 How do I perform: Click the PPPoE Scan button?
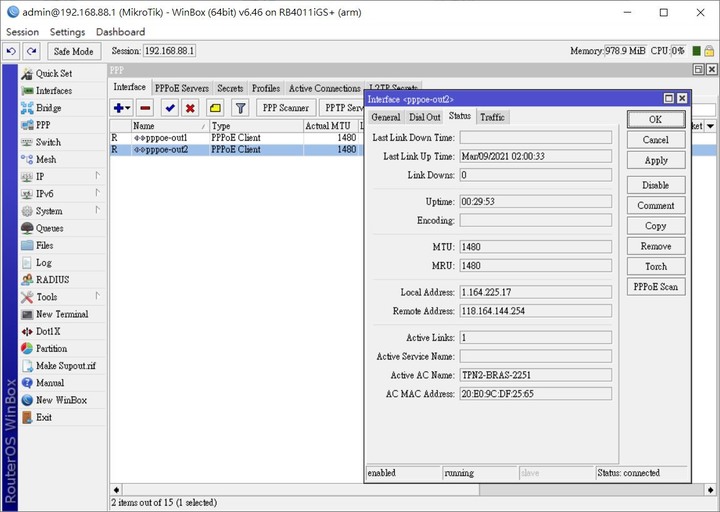656,287
